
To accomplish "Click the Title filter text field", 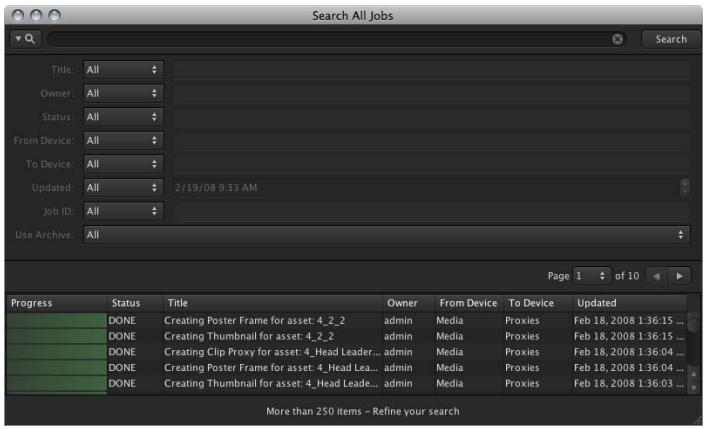I will (x=430, y=70).
